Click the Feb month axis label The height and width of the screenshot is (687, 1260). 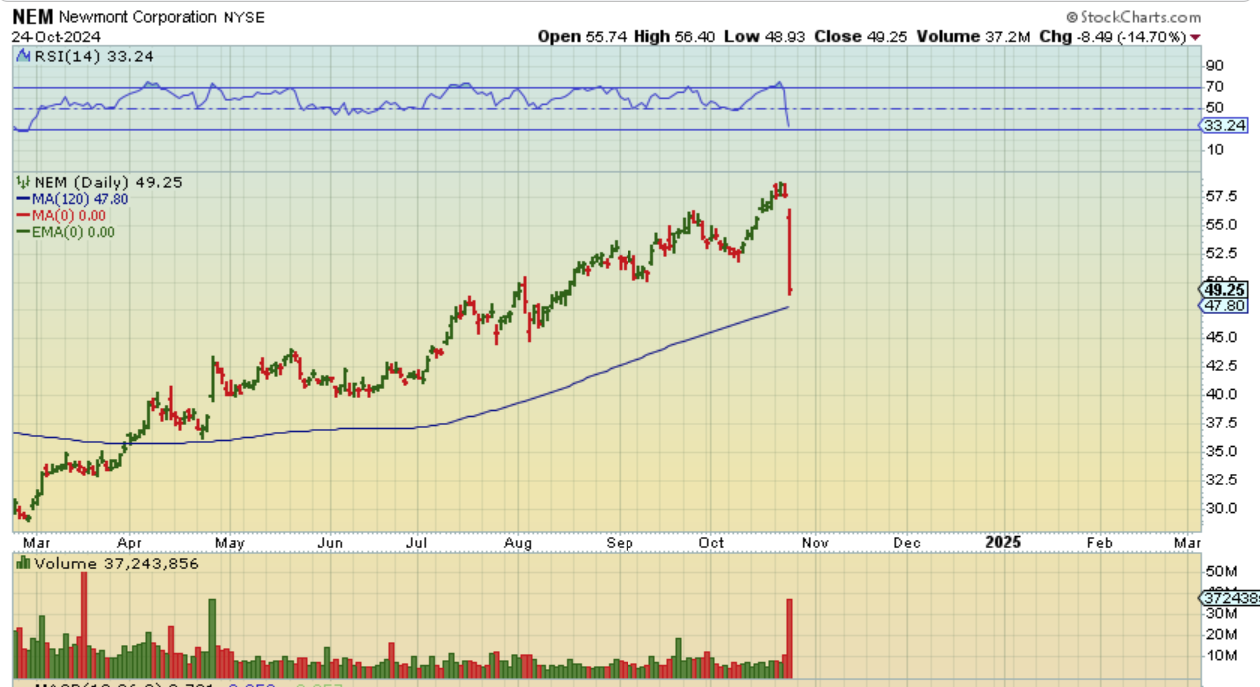pos(1099,542)
